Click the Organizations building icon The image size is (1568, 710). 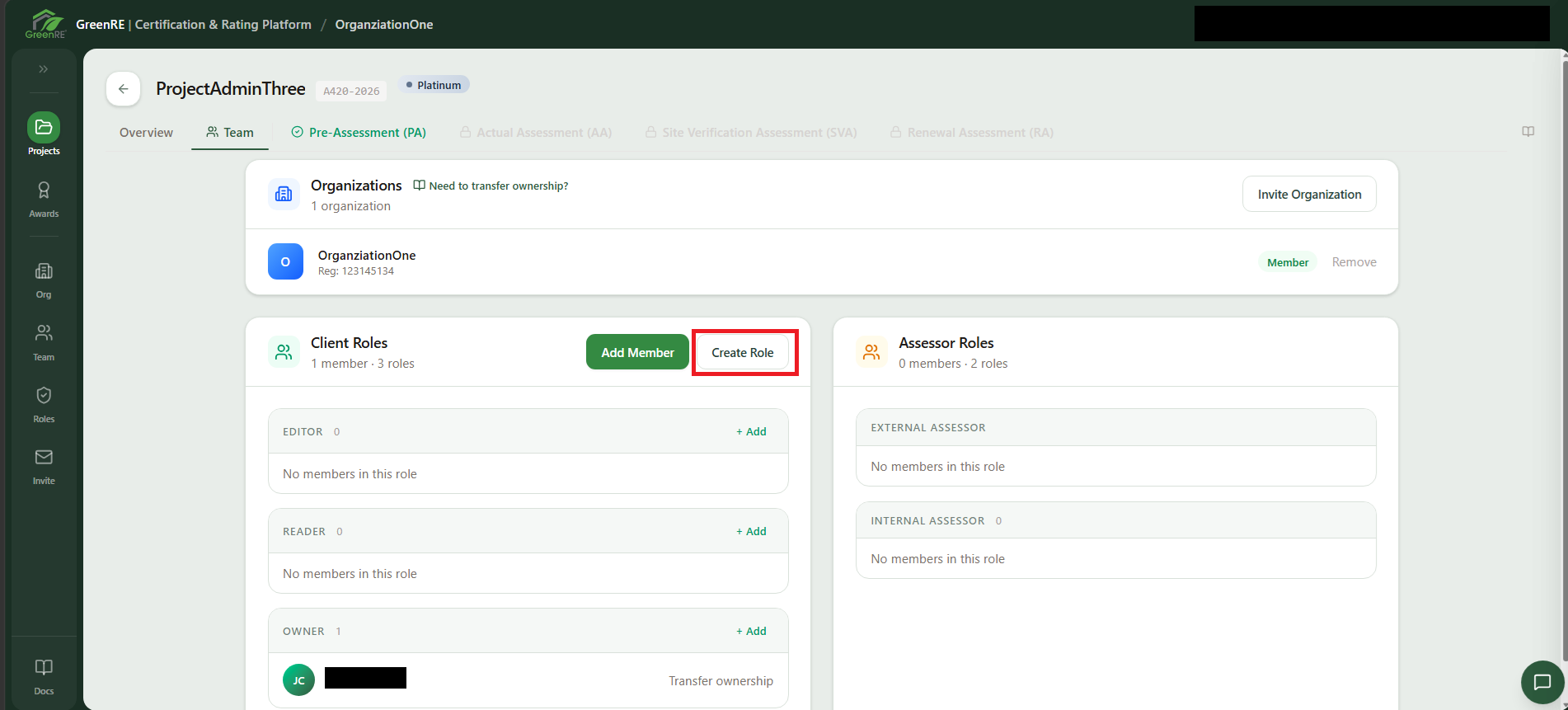click(x=284, y=194)
